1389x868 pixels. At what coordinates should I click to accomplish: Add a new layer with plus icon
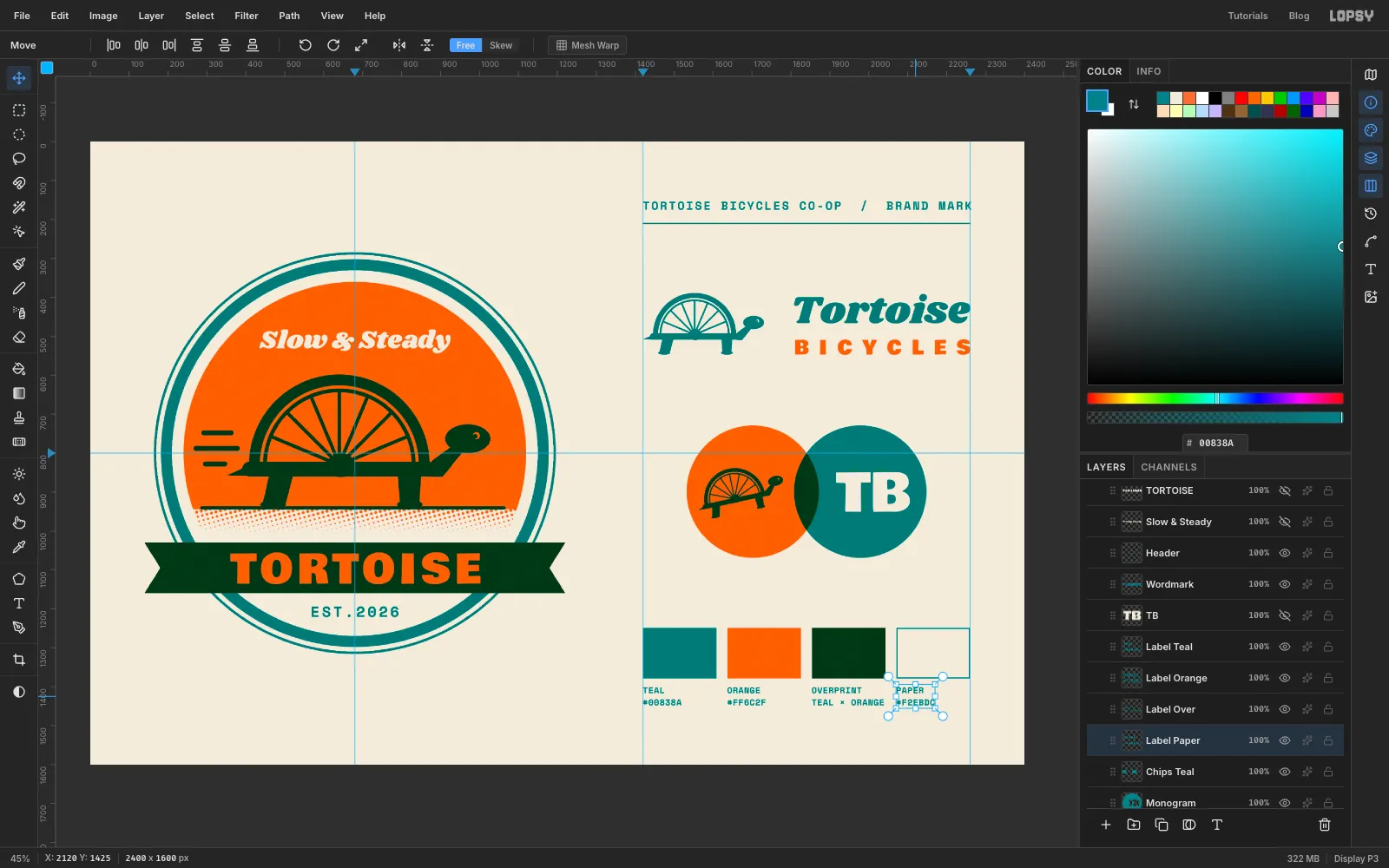click(1106, 825)
